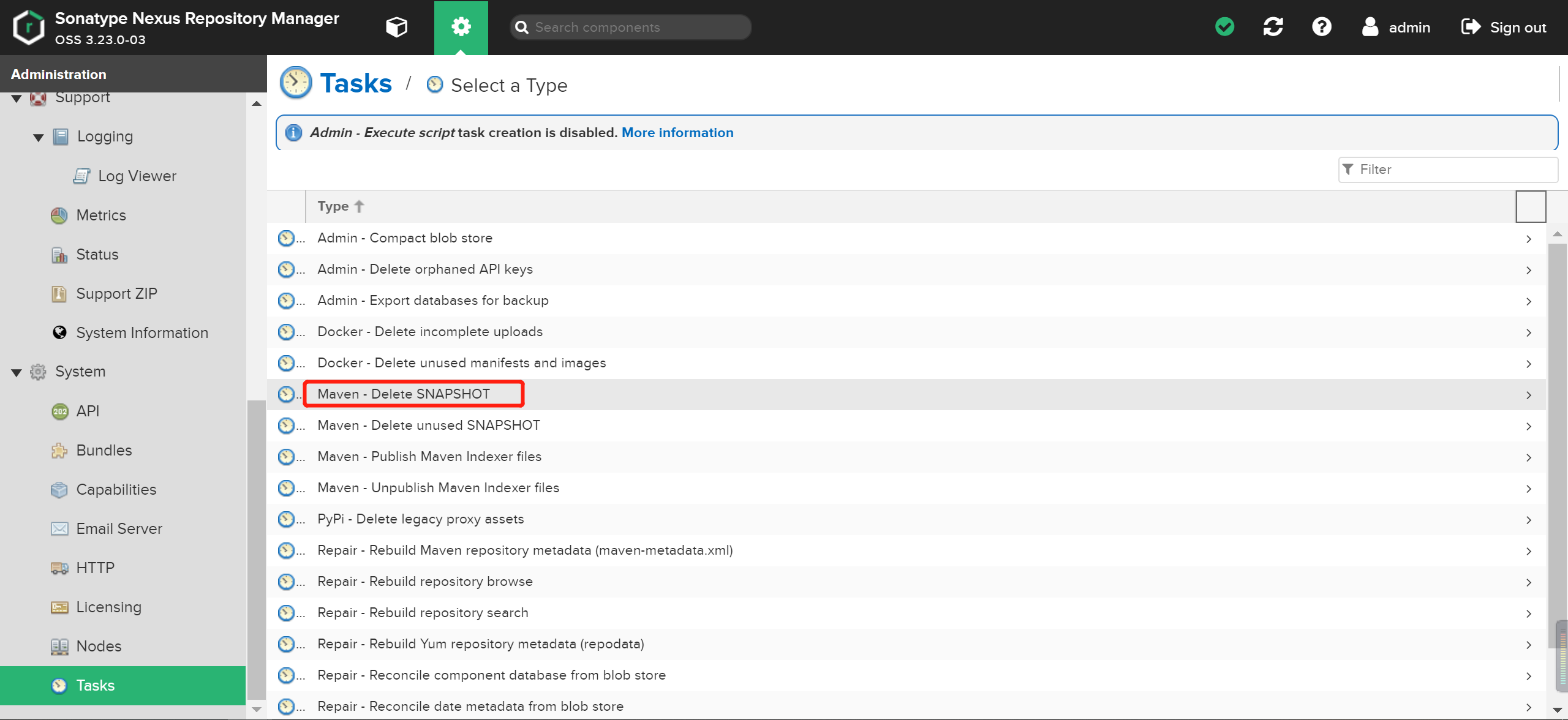1568x720 pixels.
Task: Click the Tasks breadcrumb title
Action: [x=355, y=84]
